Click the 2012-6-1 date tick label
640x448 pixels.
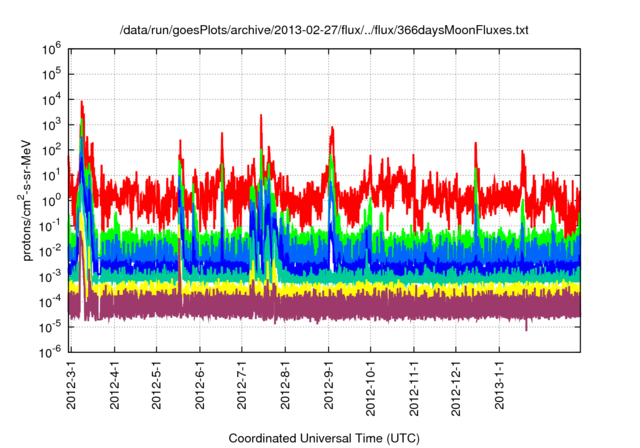point(199,385)
